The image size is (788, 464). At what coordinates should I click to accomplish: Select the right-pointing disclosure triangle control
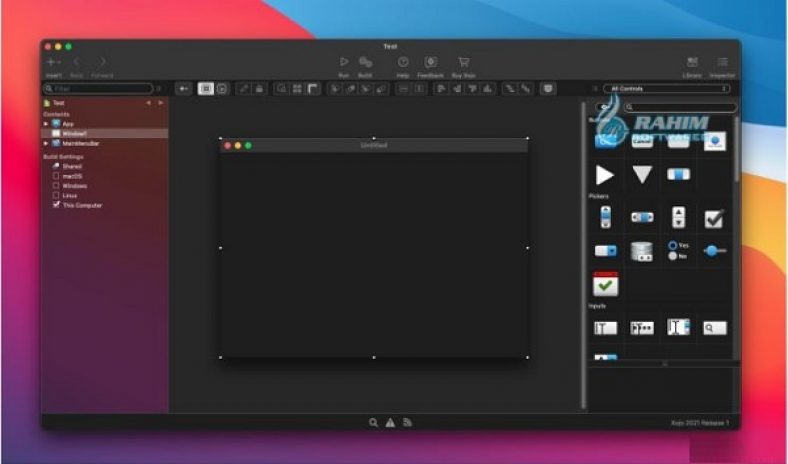pos(605,175)
